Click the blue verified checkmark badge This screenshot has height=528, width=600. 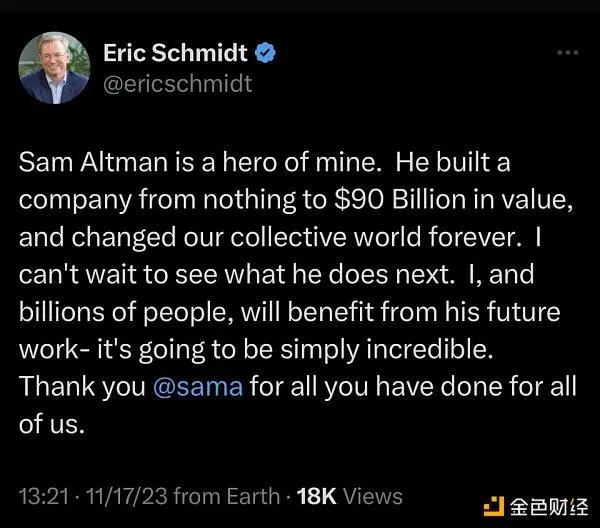pyautogui.click(x=266, y=53)
